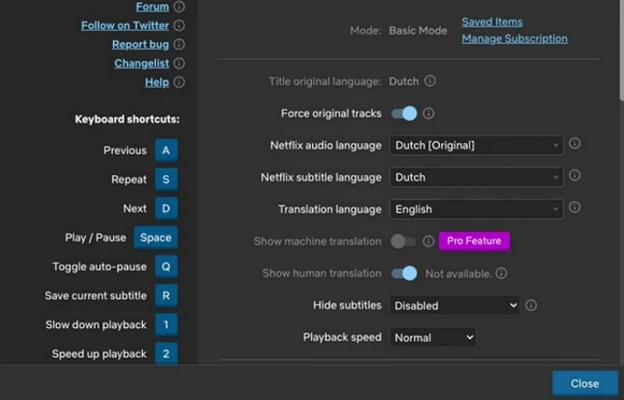
Task: Disable Force original tracks toggle
Action: (404, 113)
